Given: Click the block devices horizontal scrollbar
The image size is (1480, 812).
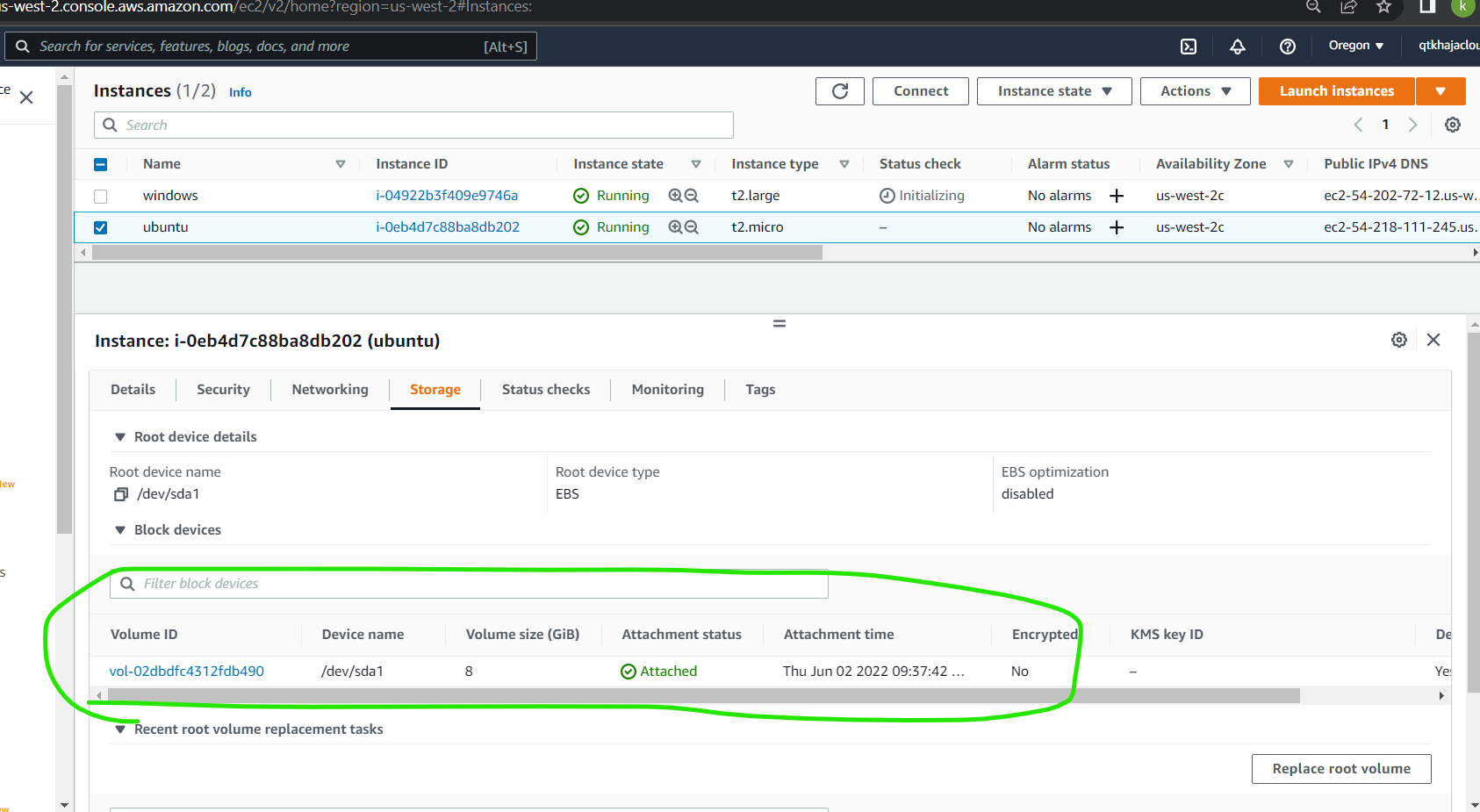Looking at the screenshot, I should (x=703, y=696).
